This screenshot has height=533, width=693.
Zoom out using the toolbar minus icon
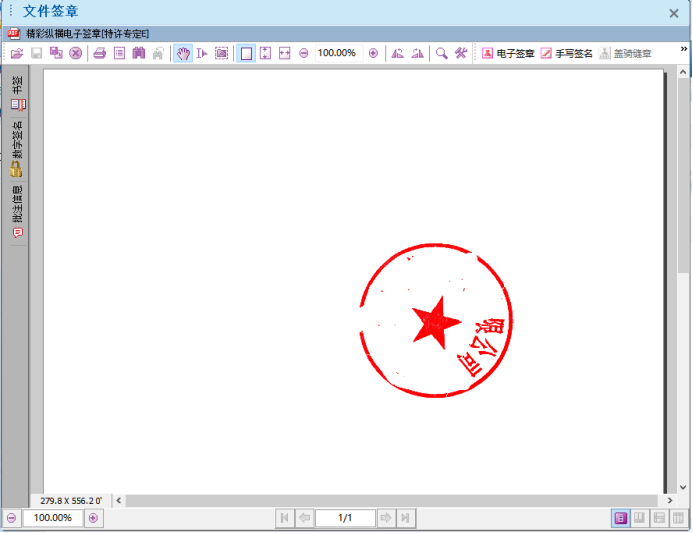[x=304, y=53]
